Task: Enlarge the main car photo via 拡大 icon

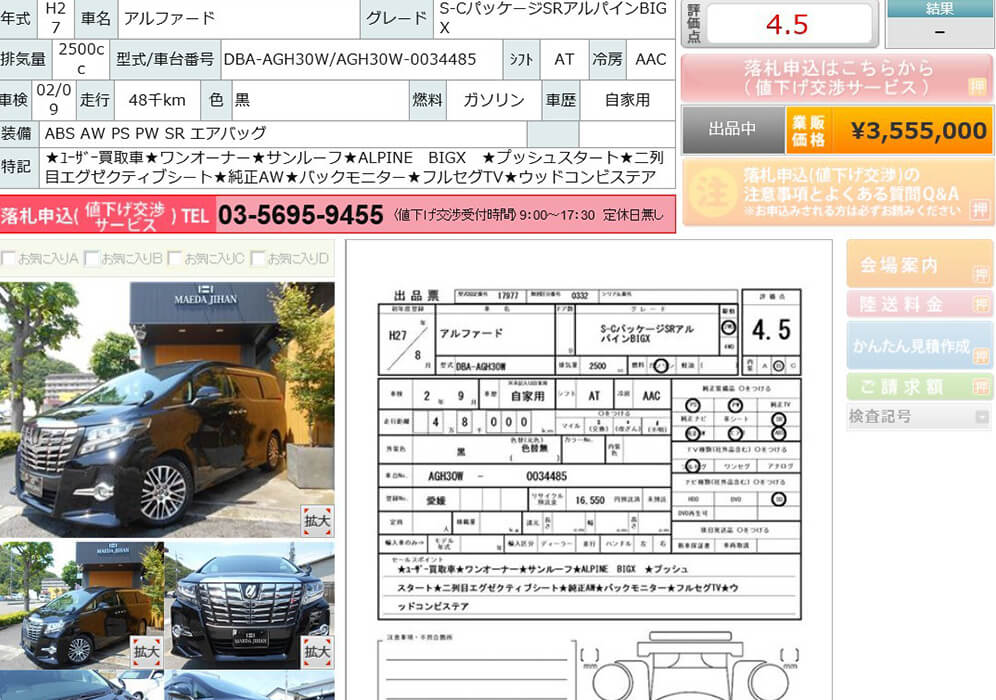Action: click(x=317, y=522)
